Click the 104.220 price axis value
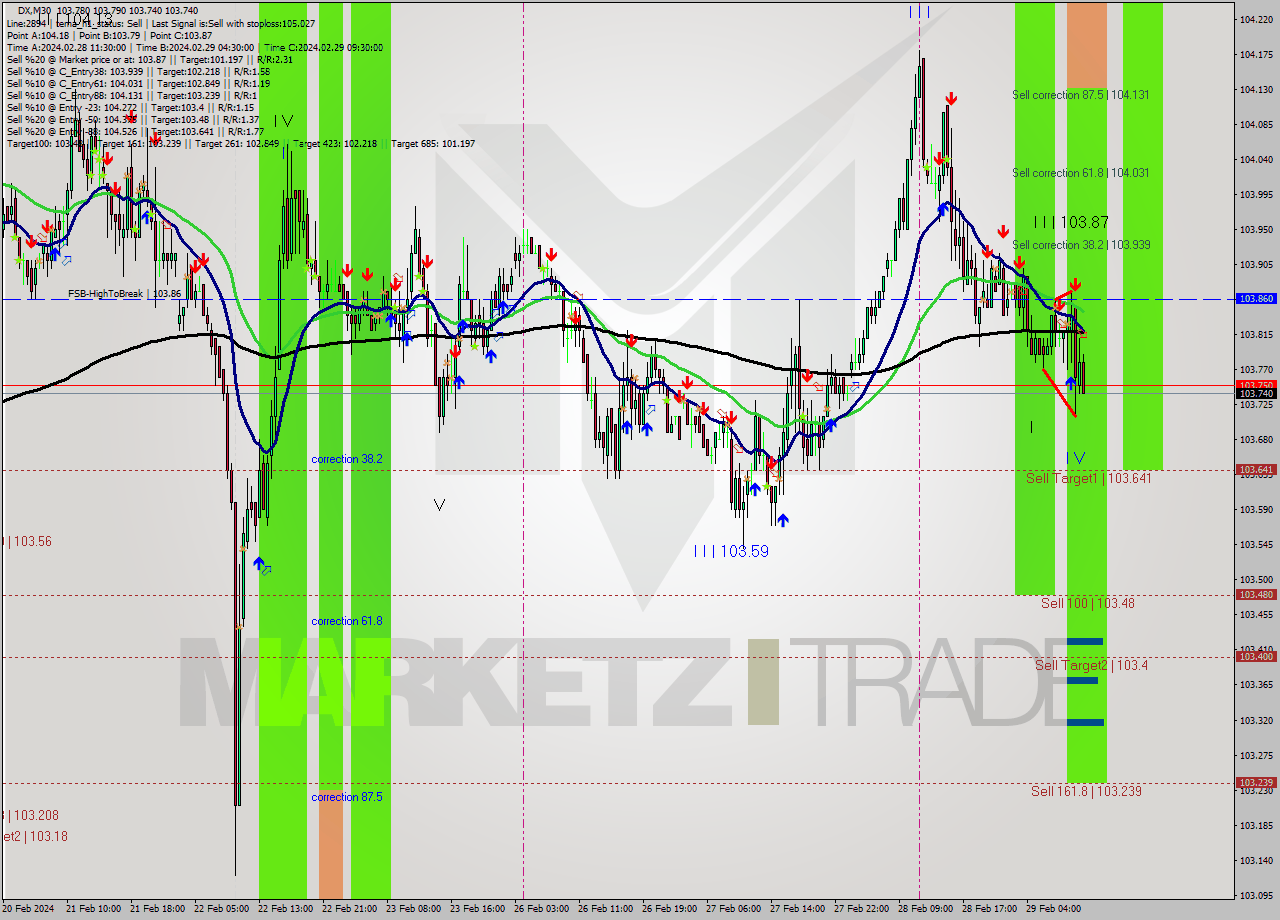 click(1256, 19)
